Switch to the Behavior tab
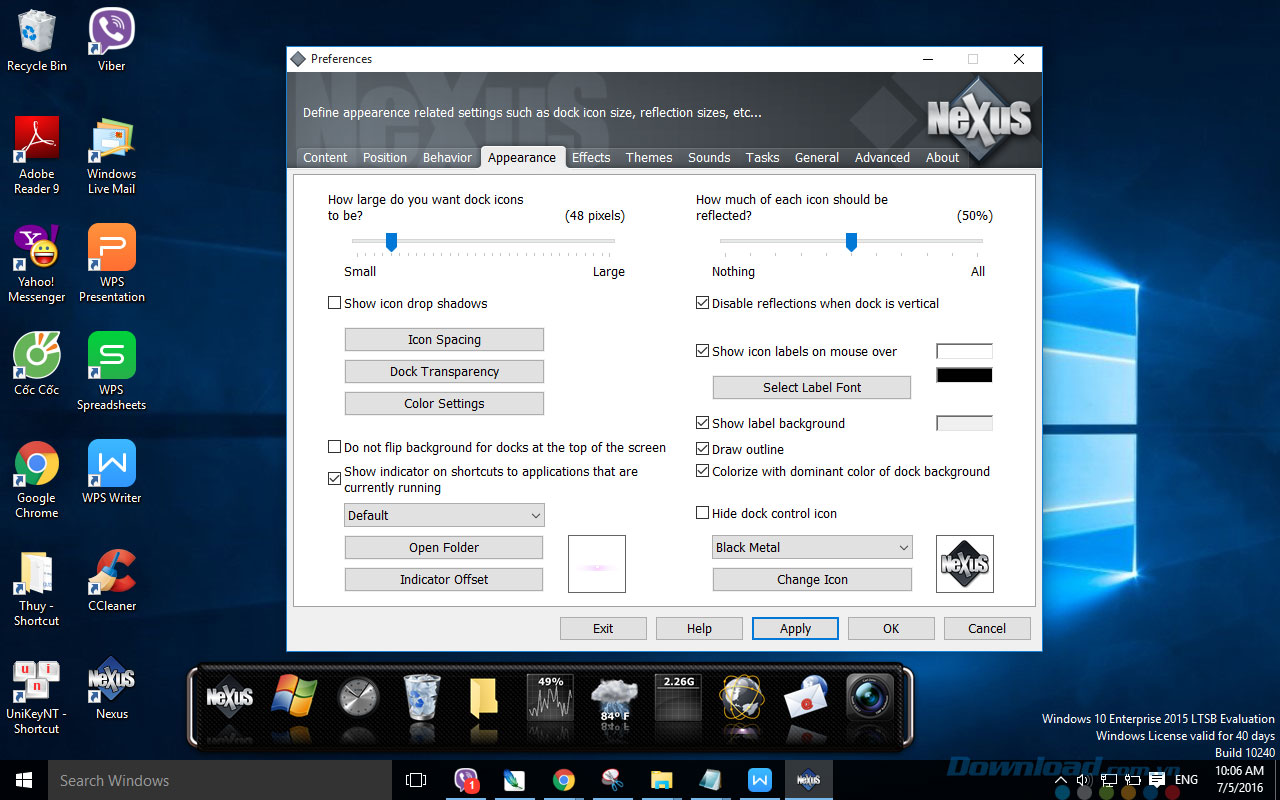The height and width of the screenshot is (800, 1280). point(447,157)
